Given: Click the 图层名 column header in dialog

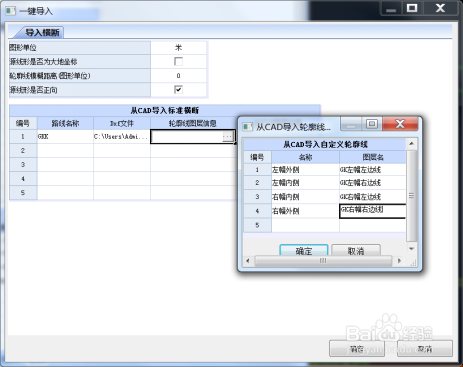Looking at the screenshot, I should coord(373,157).
